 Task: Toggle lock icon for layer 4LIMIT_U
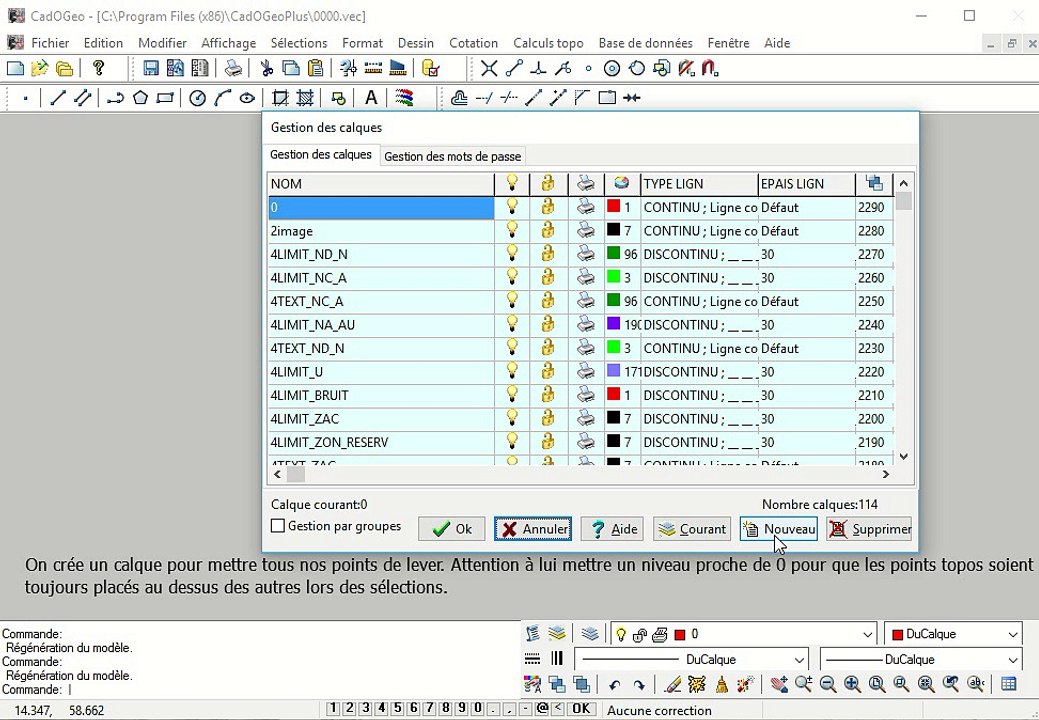[x=547, y=371]
